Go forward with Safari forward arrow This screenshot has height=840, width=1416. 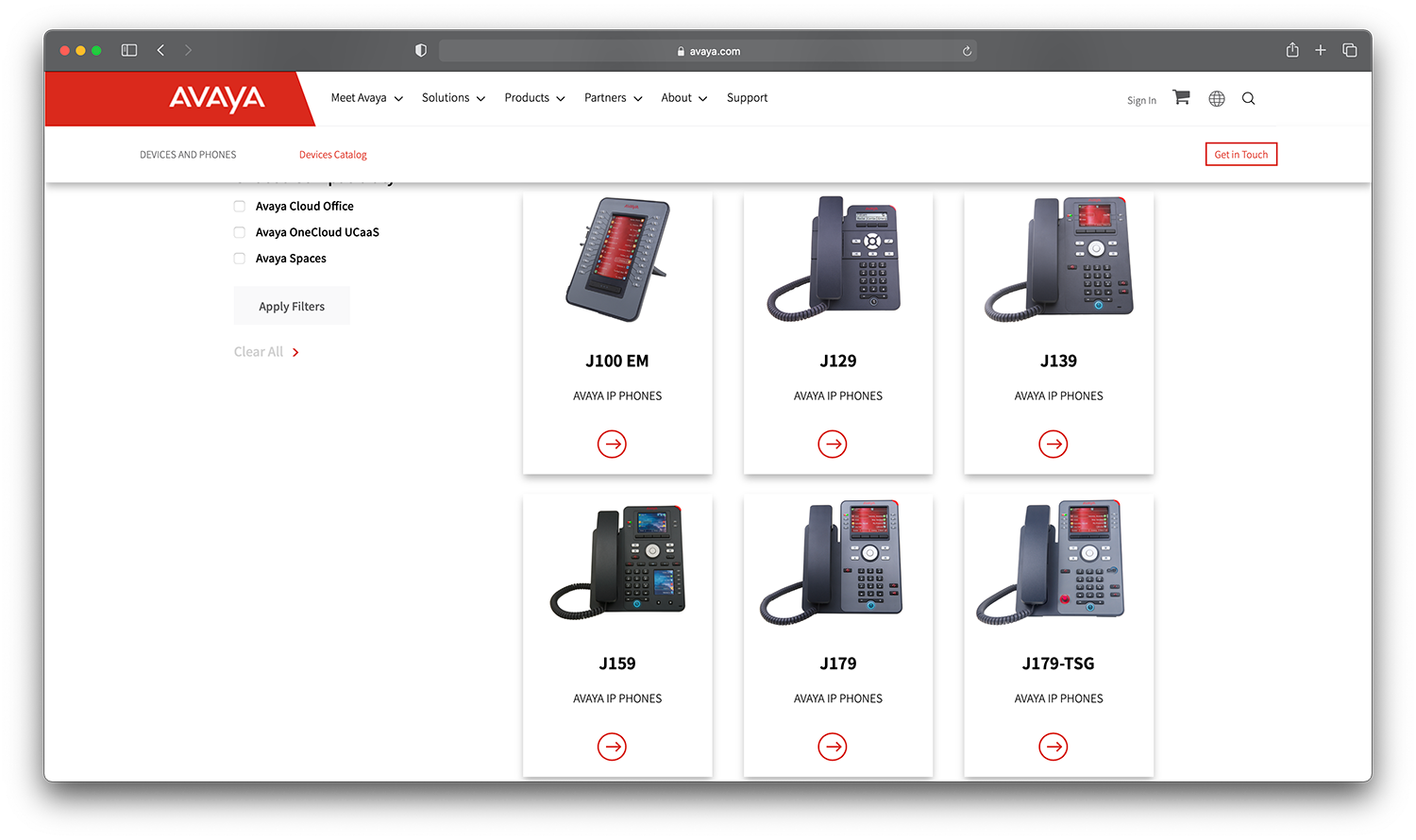[x=188, y=50]
